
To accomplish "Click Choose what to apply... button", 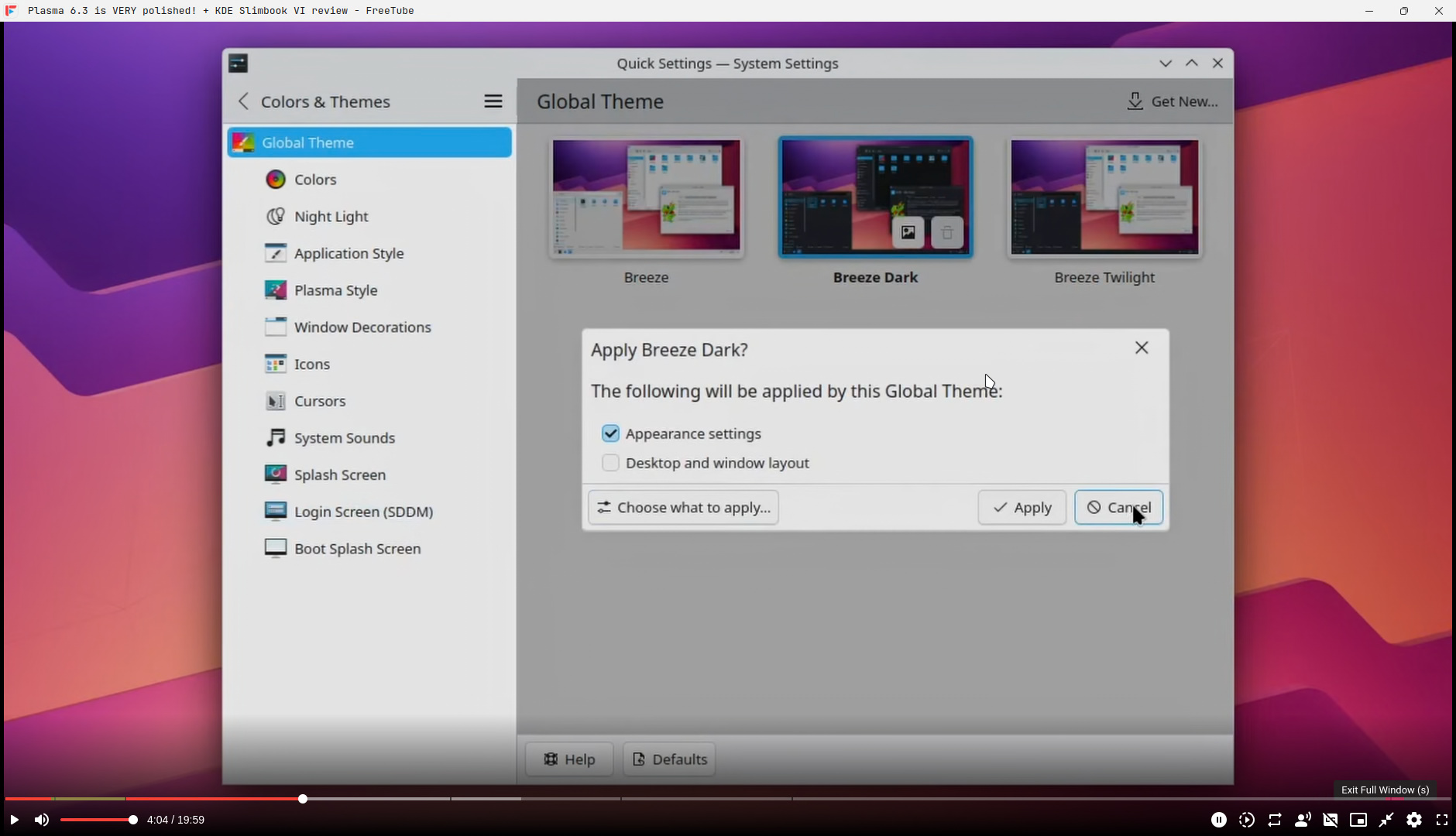I will [683, 508].
